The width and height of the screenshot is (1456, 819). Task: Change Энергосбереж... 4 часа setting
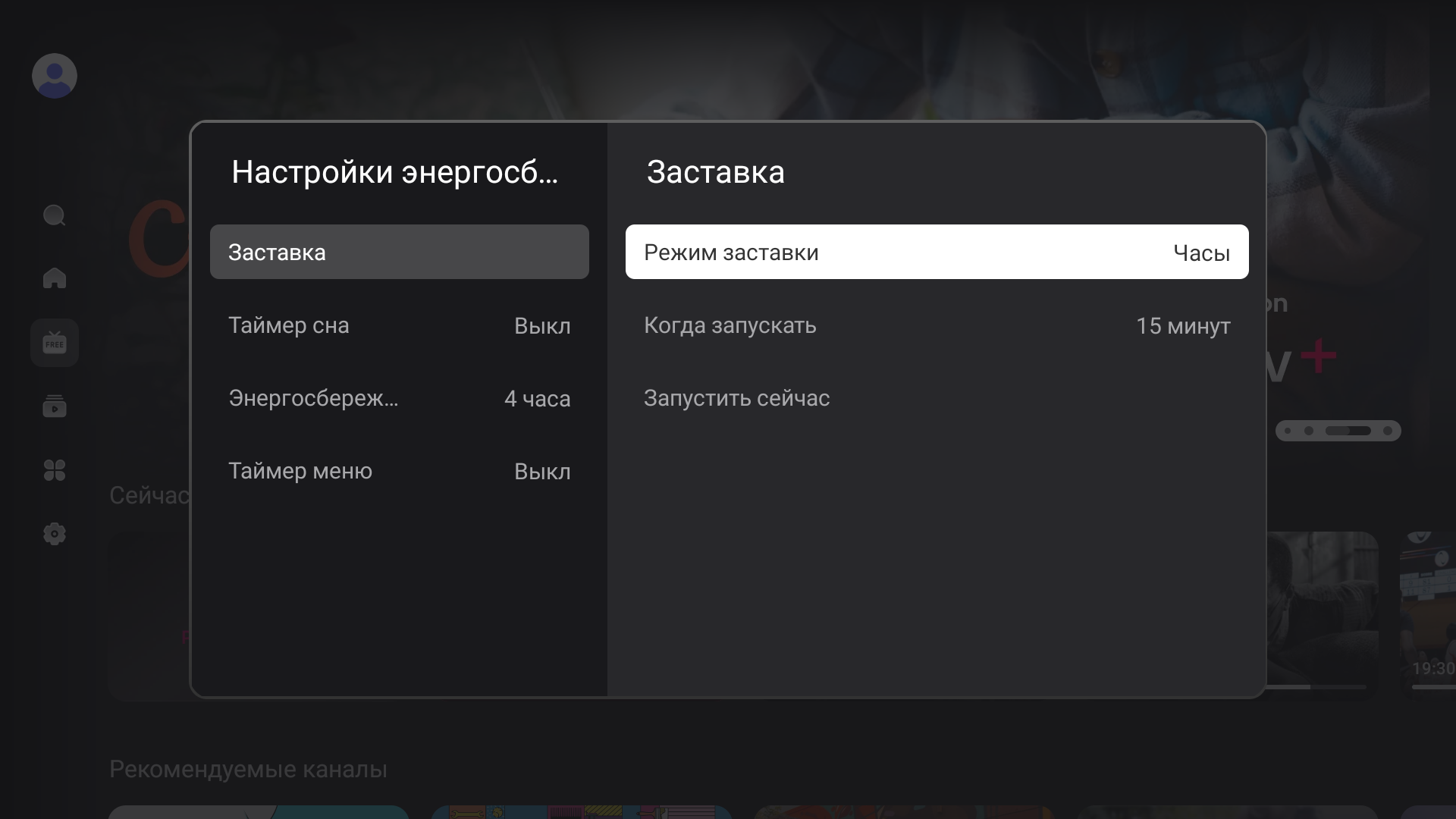tap(399, 398)
